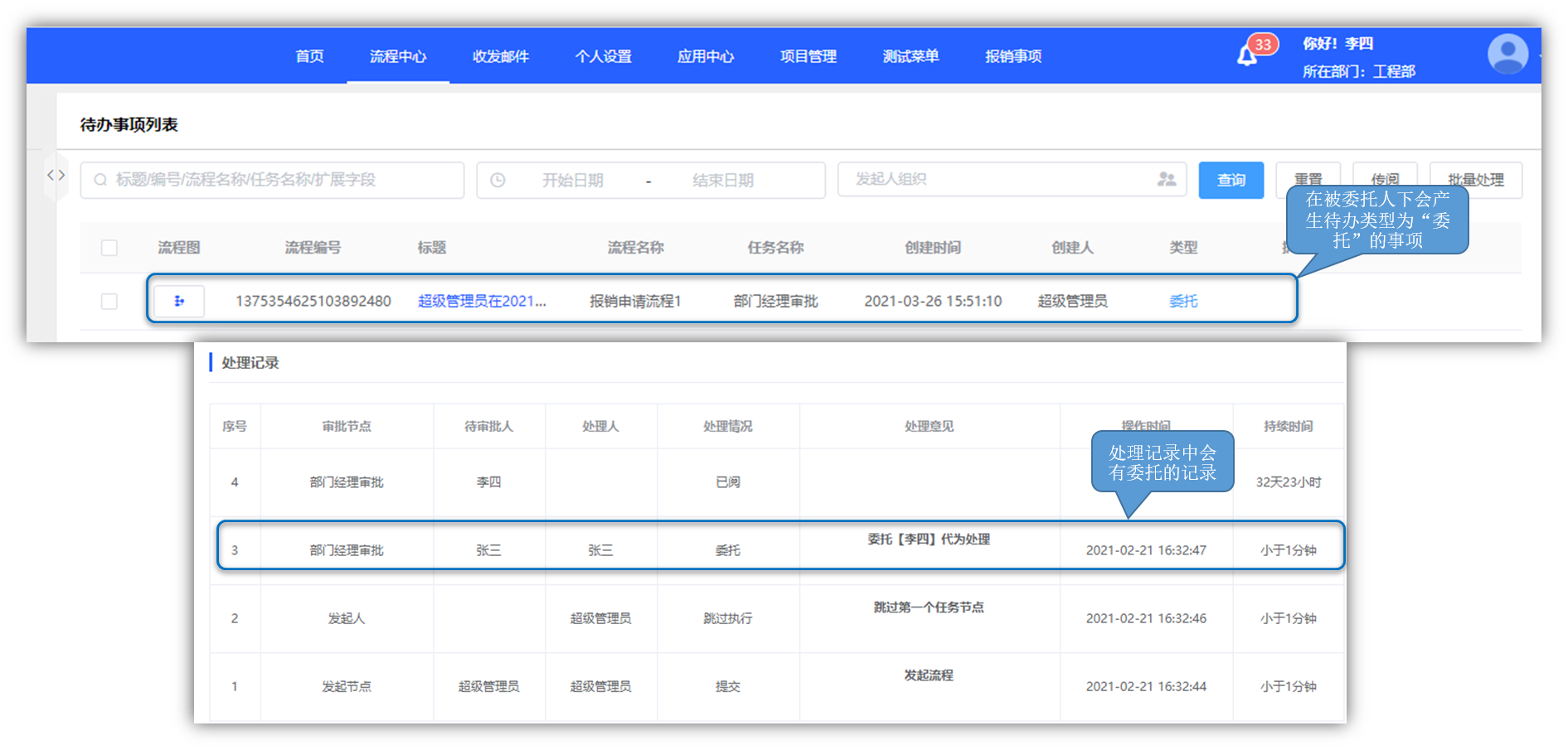1568x750 pixels.
Task: Click the 批量处理 button
Action: click(x=1475, y=180)
